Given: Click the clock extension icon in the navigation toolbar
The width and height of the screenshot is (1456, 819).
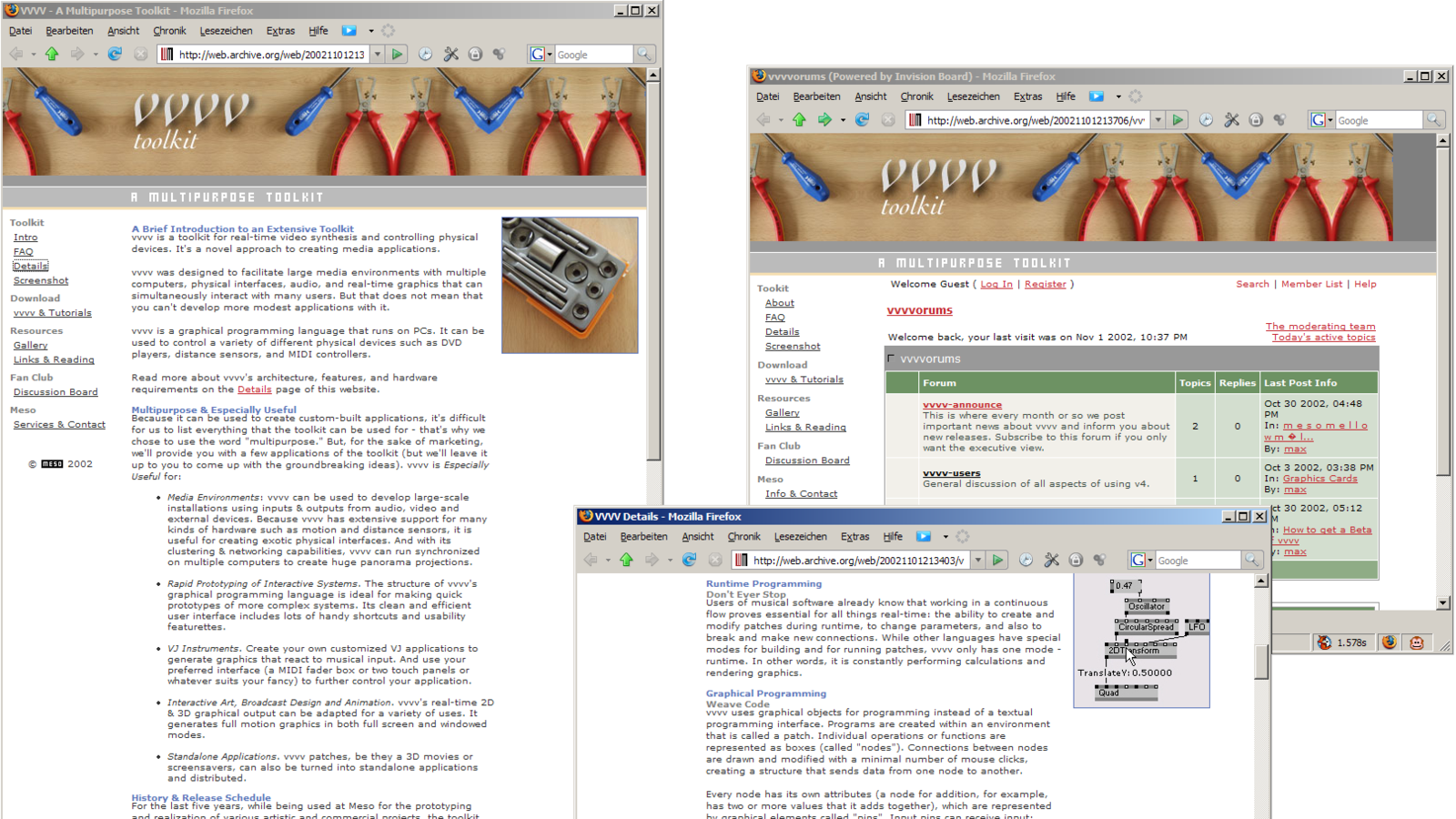Looking at the screenshot, I should point(1025,560).
